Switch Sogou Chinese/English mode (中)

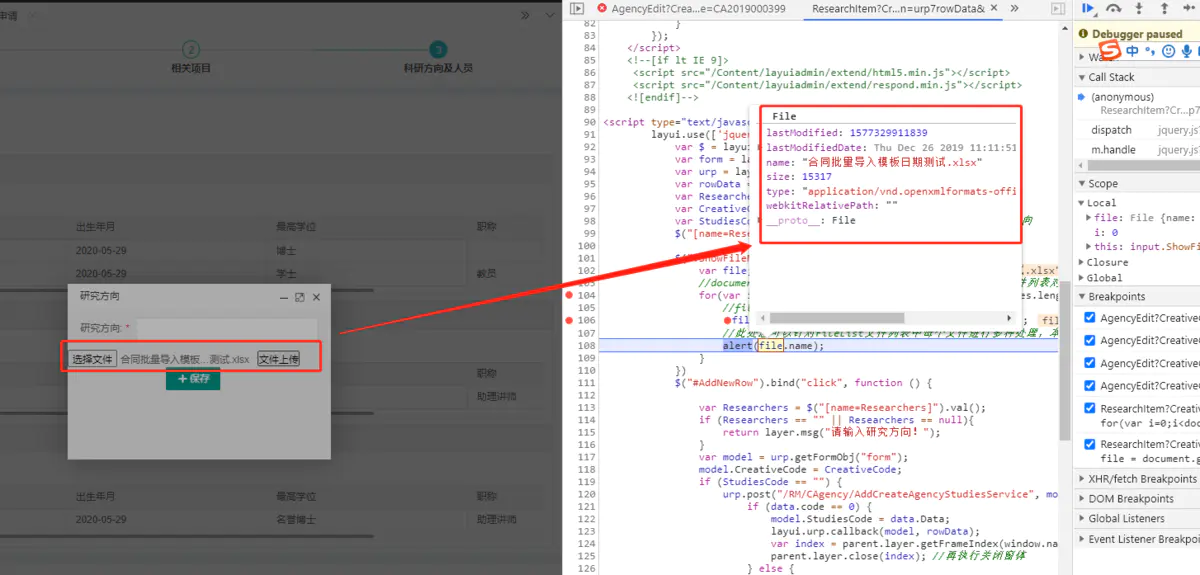(x=1132, y=51)
